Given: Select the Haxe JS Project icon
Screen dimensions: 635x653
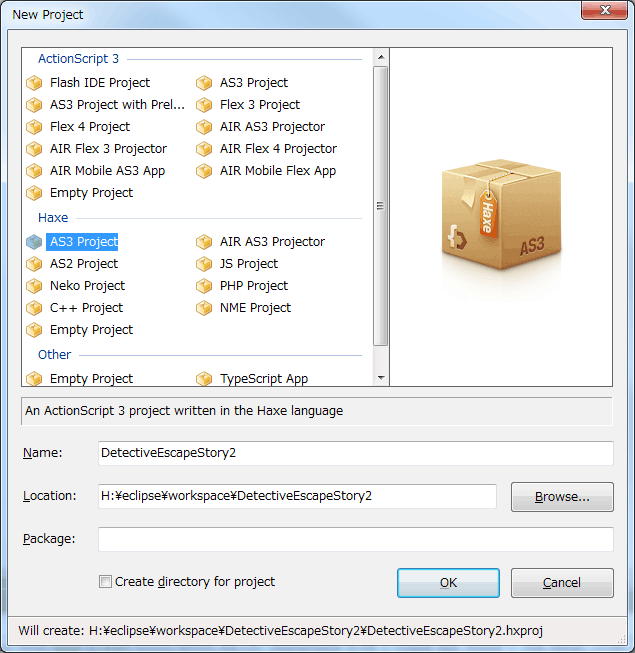Looking at the screenshot, I should coord(205,264).
